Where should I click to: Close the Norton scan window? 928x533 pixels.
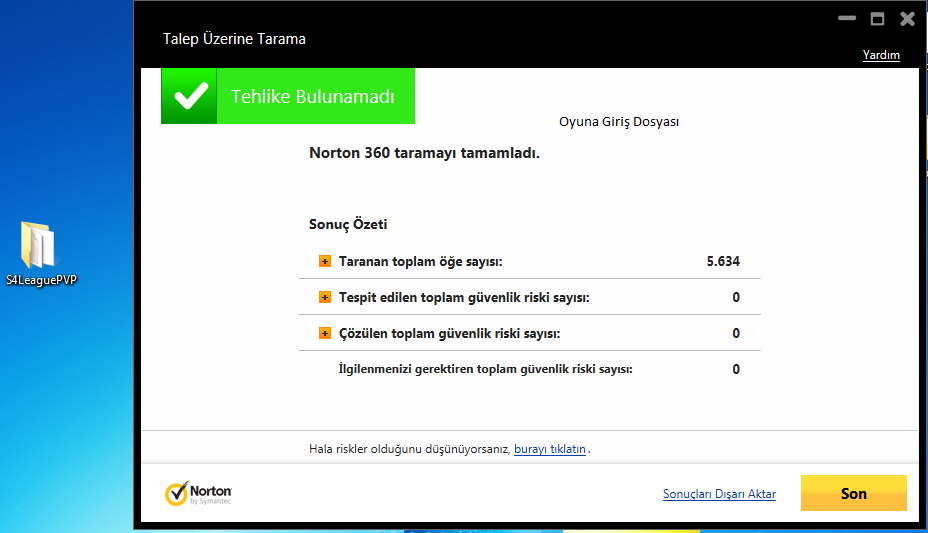907,19
